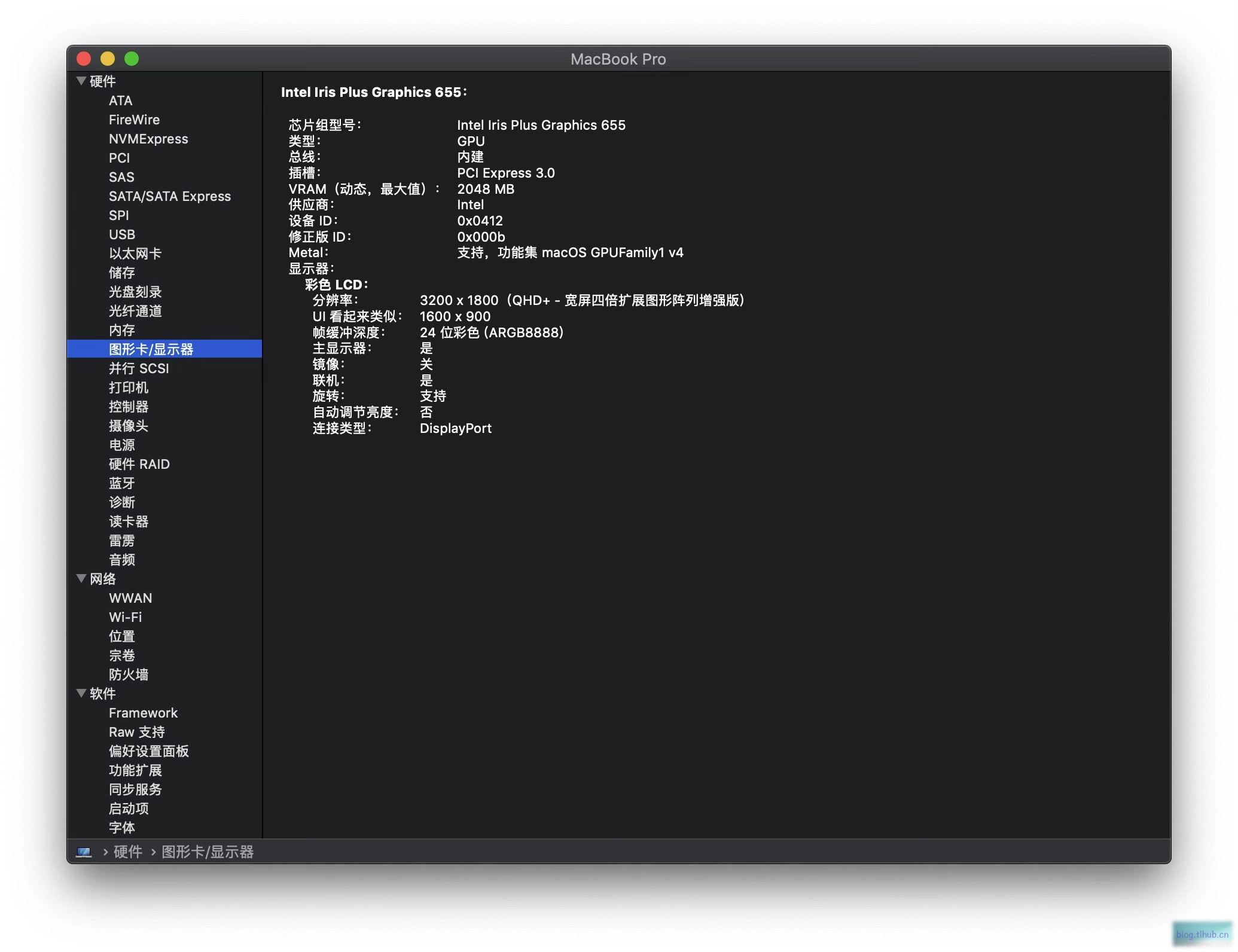Image resolution: width=1238 pixels, height=952 pixels.
Task: Select 控制器 in the sidebar
Action: [x=129, y=407]
